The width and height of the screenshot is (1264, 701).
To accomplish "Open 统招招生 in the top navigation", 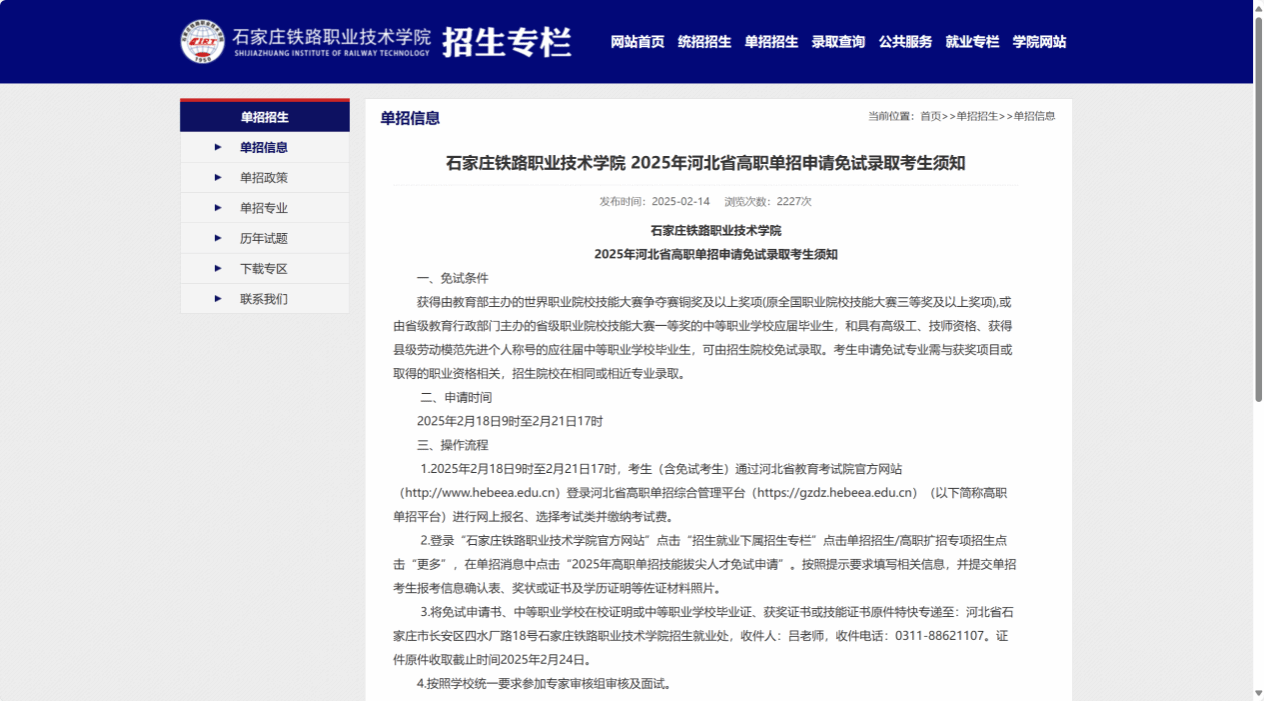I will pos(704,42).
